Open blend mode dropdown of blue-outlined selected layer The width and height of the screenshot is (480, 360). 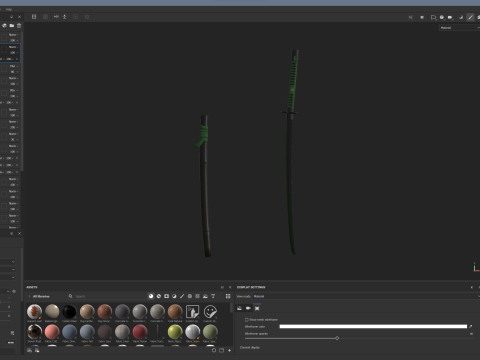click(13, 47)
